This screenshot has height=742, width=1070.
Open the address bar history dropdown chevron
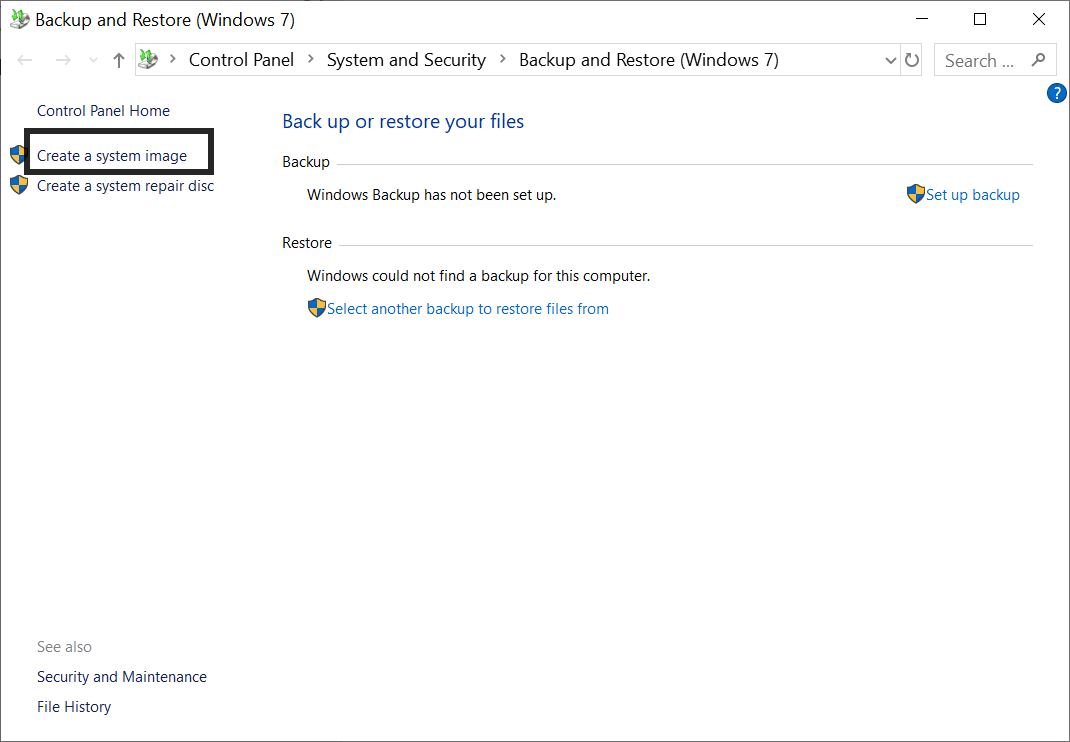click(x=890, y=60)
